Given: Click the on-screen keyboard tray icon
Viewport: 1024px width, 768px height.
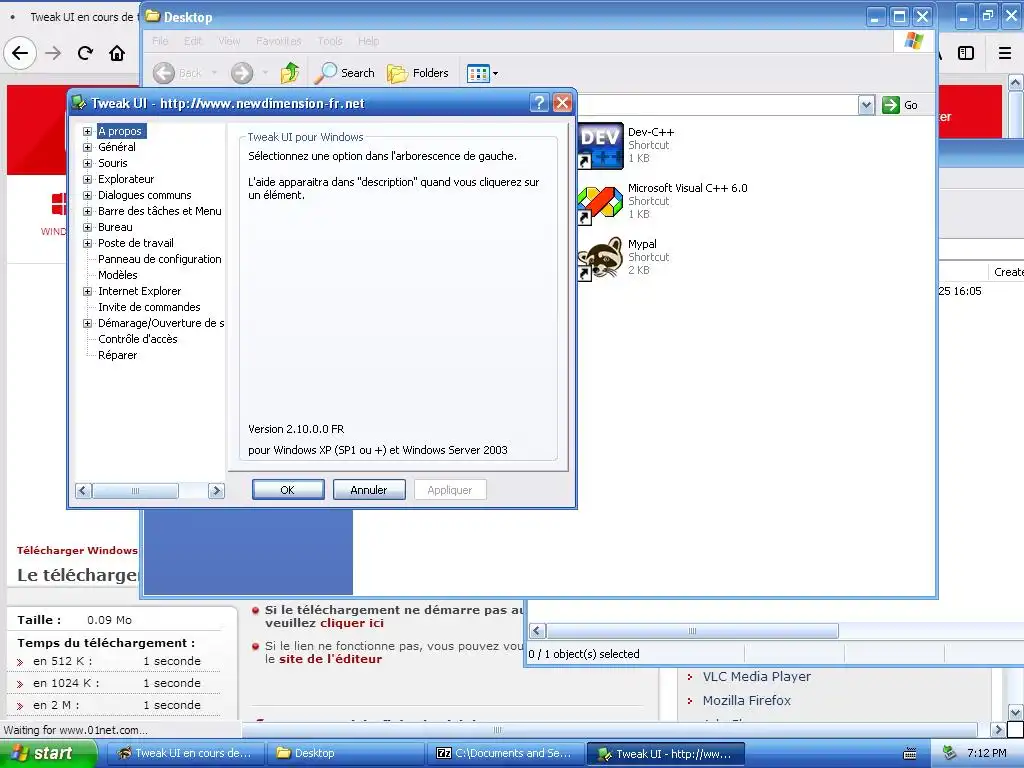Looking at the screenshot, I should pyautogui.click(x=909, y=754).
